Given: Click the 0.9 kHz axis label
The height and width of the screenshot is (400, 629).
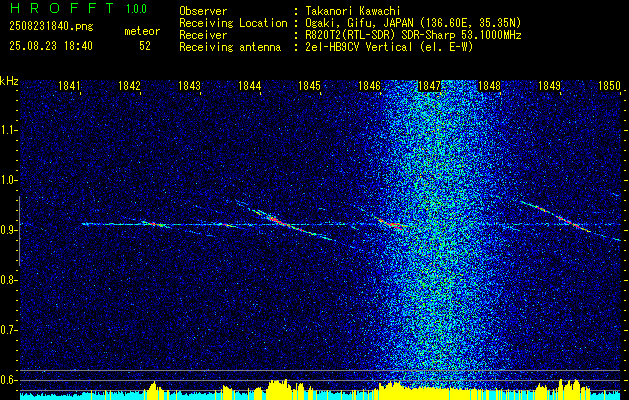Looking at the screenshot, I should (x=9, y=230).
